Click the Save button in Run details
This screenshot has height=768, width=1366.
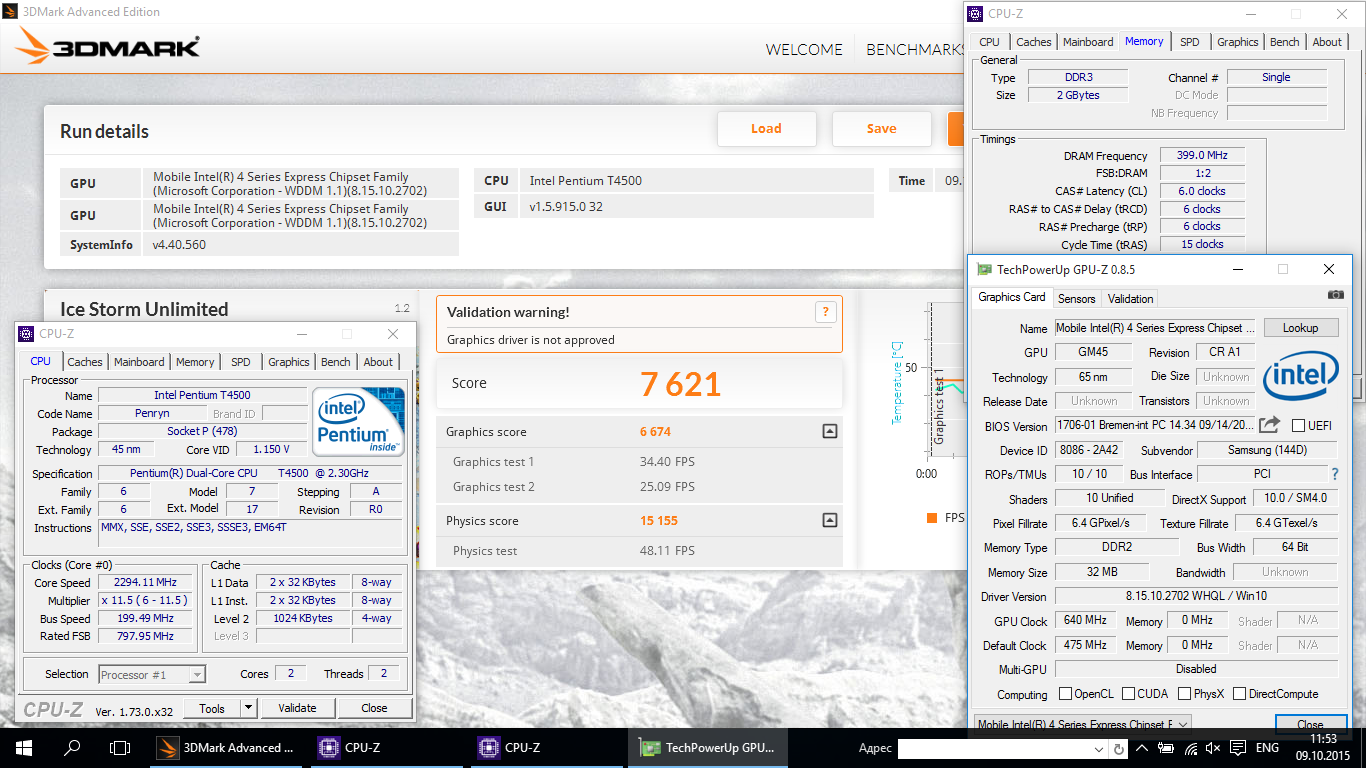click(x=882, y=128)
